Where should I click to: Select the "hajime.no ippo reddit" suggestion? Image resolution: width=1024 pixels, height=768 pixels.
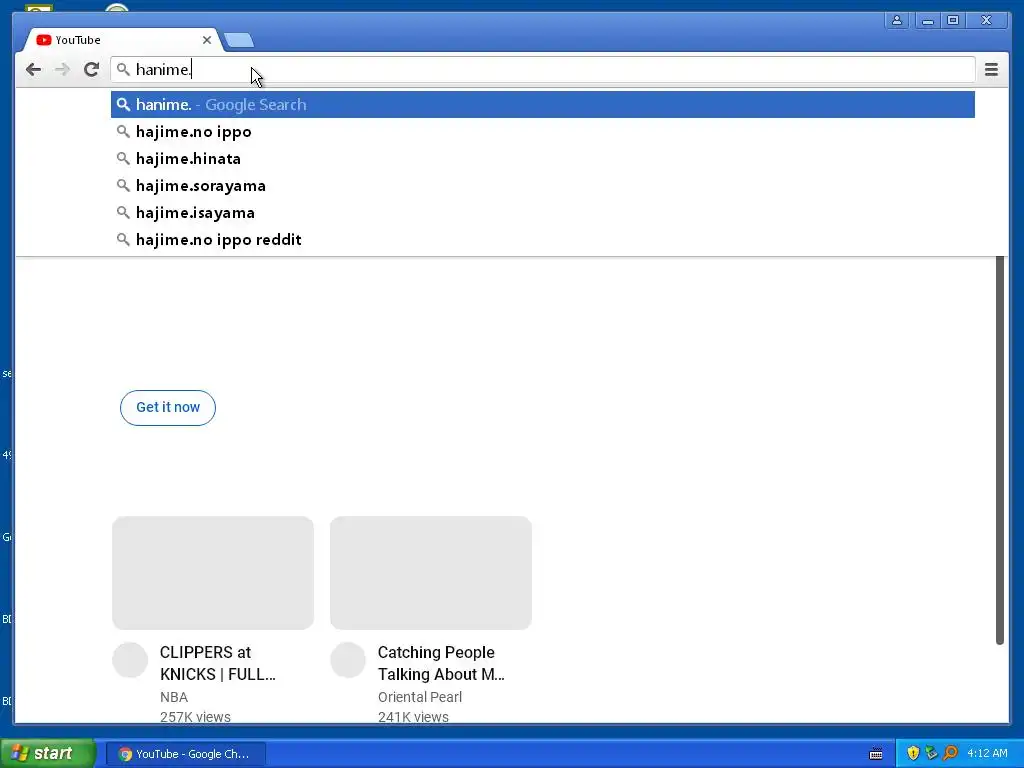coord(542,240)
